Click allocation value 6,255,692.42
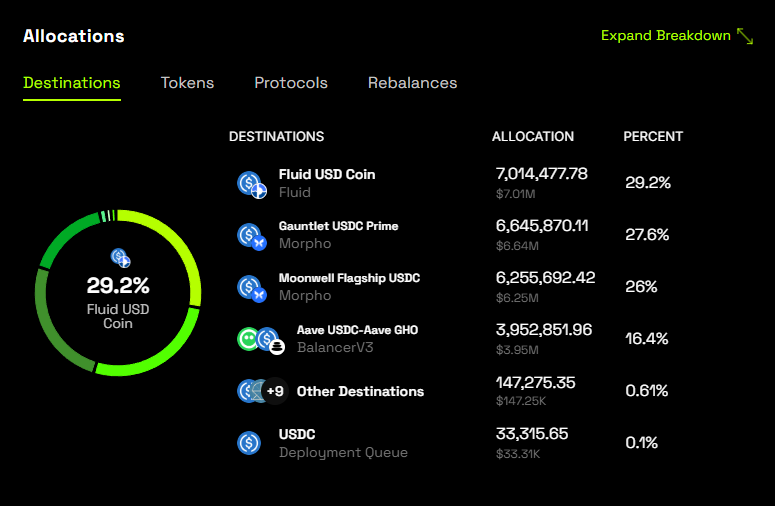Screen dimensions: 775x506 pyautogui.click(x=546, y=278)
